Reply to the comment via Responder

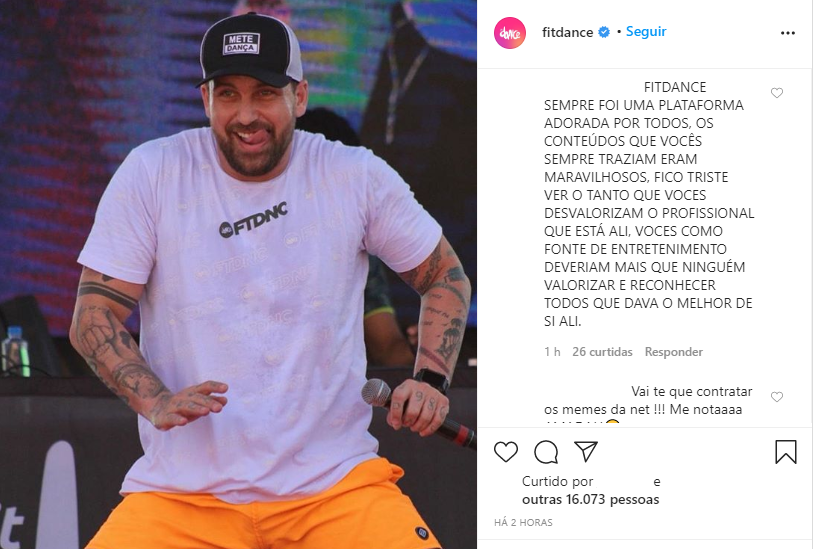point(674,352)
